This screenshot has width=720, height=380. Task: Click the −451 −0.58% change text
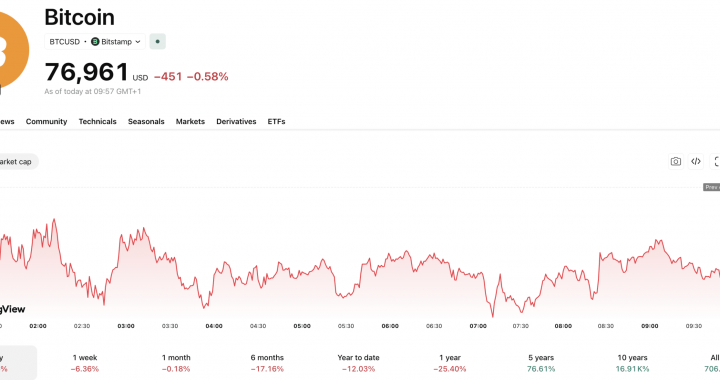click(x=191, y=77)
